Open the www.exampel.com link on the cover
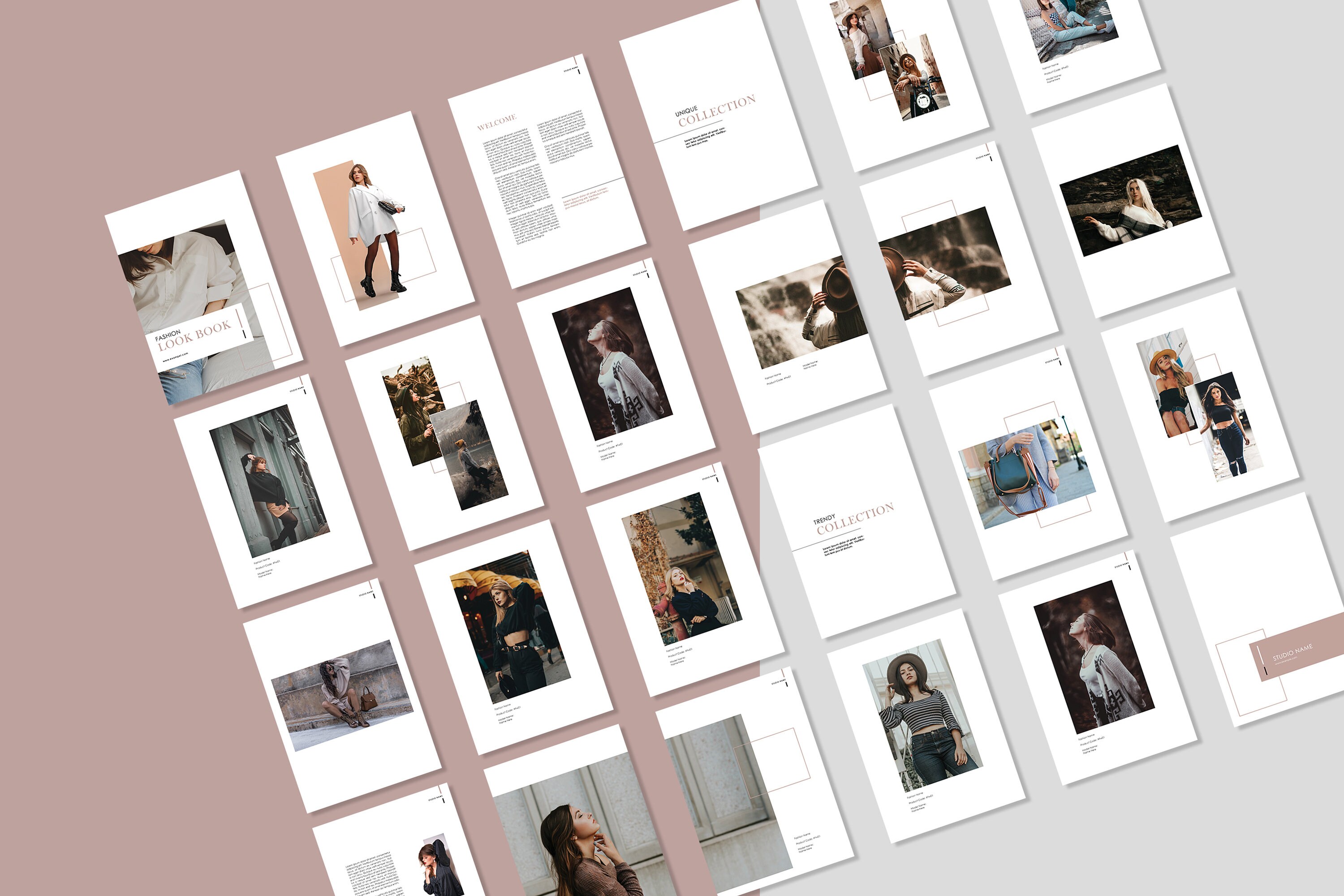1344x896 pixels. pos(176,358)
